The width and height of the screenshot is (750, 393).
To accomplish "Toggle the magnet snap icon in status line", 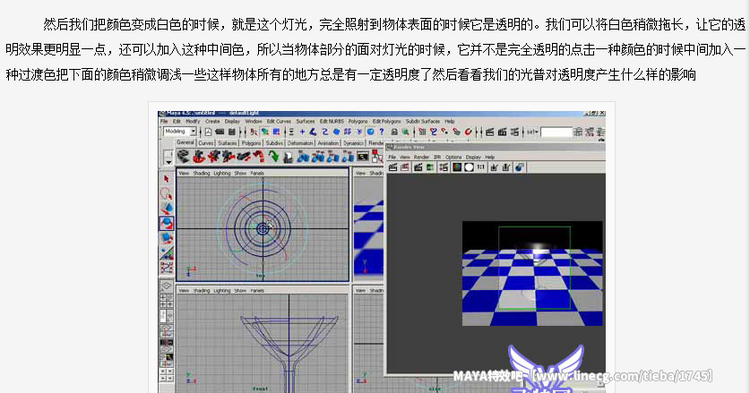I will (x=468, y=131).
